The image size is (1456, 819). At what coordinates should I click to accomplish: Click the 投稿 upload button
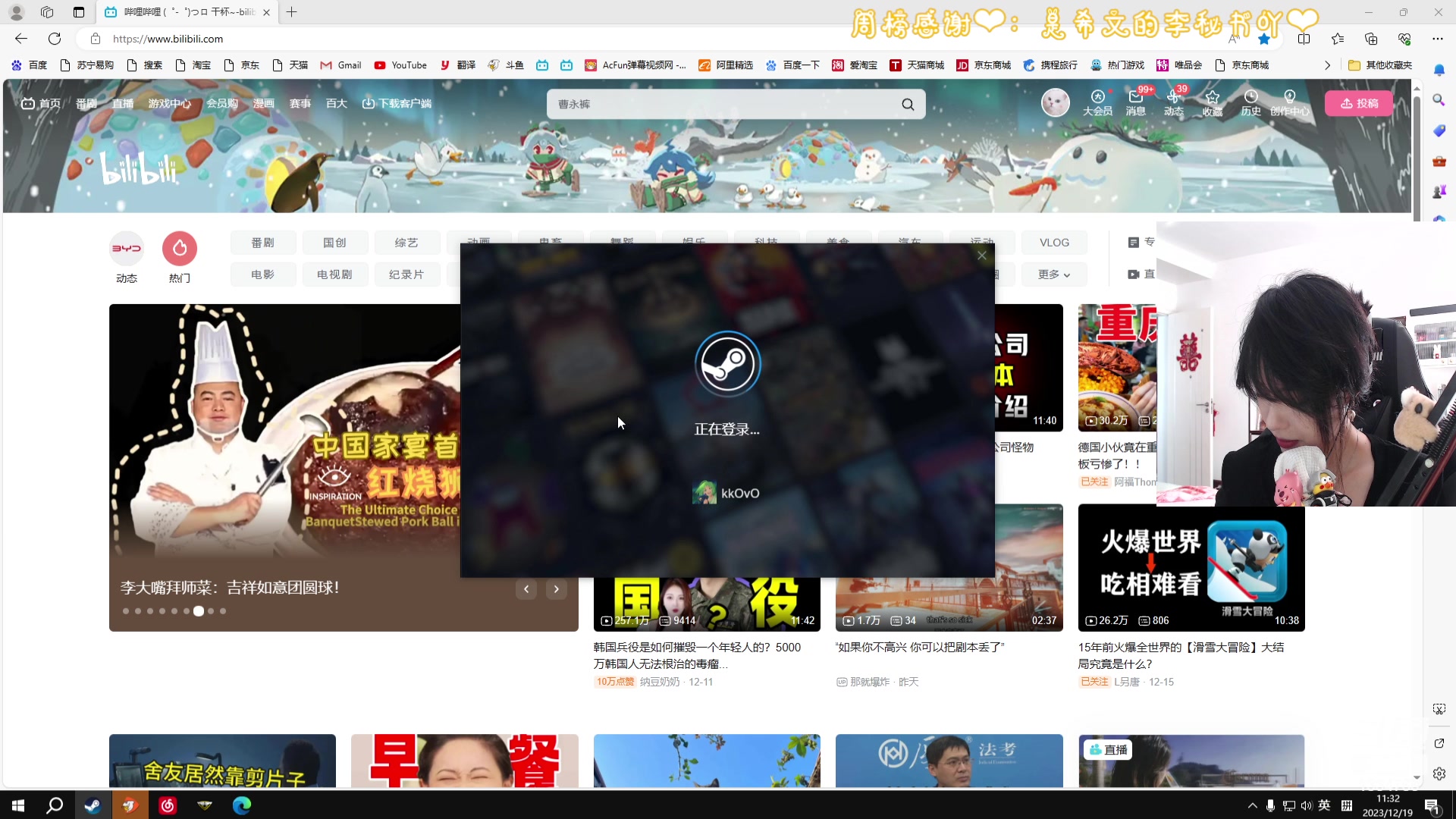pyautogui.click(x=1359, y=103)
